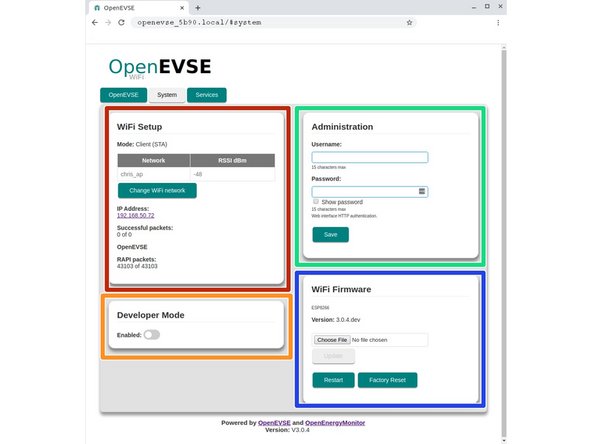
Task: Maximize the browser window
Action: (487, 7)
